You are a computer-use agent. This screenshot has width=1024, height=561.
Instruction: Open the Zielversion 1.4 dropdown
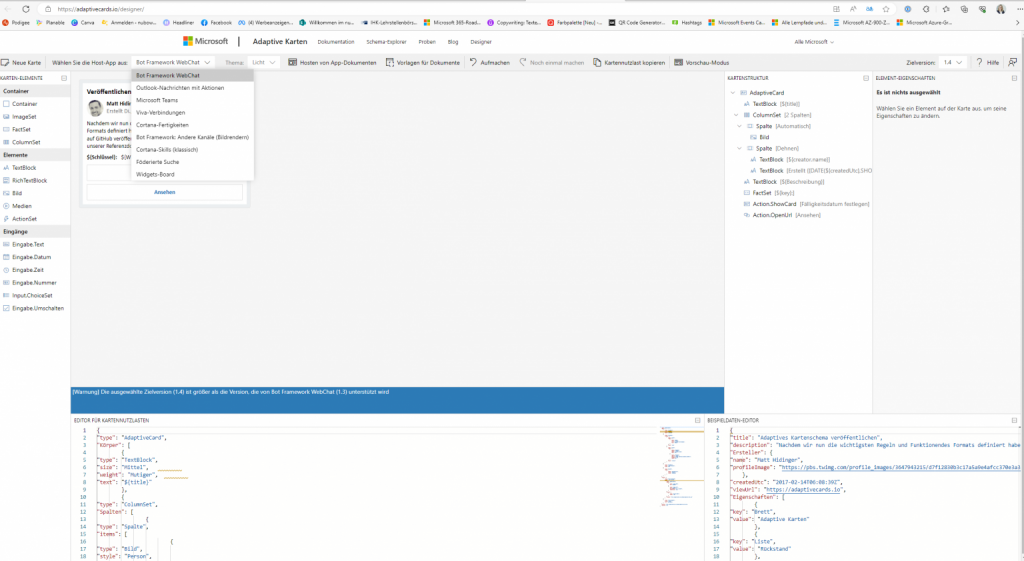pos(952,63)
